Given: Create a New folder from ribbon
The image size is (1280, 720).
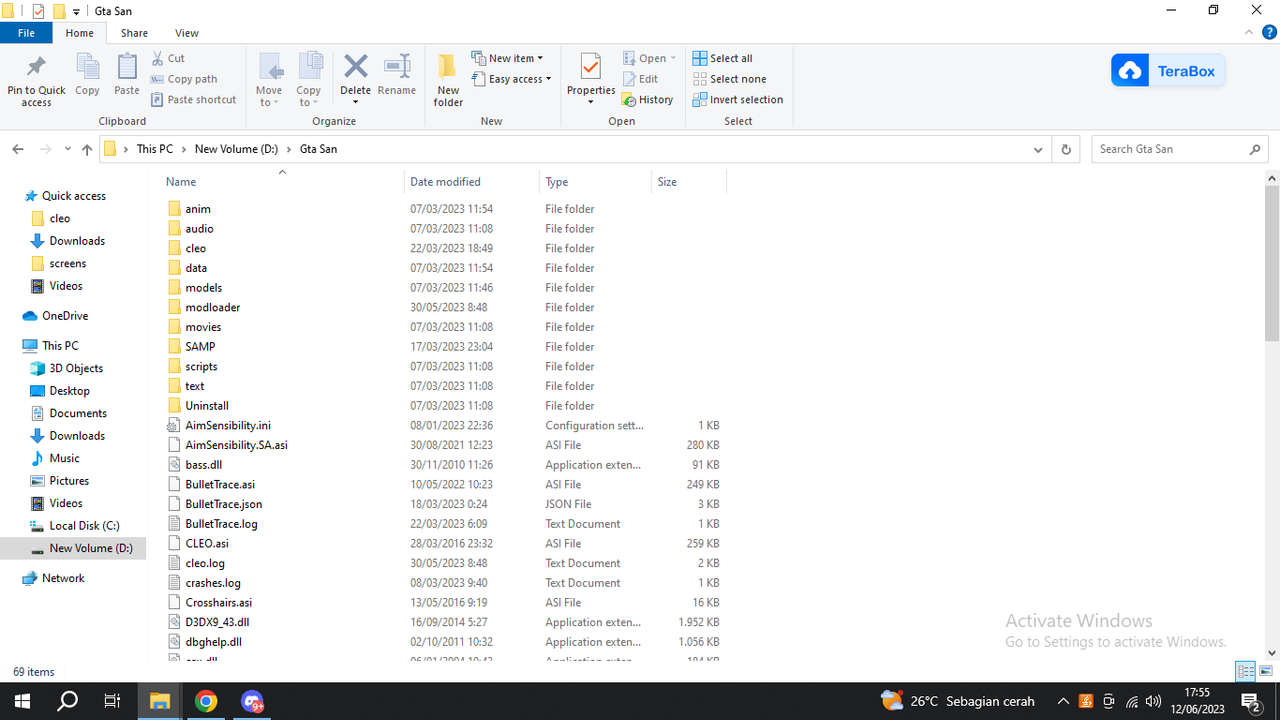Looking at the screenshot, I should pos(448,80).
